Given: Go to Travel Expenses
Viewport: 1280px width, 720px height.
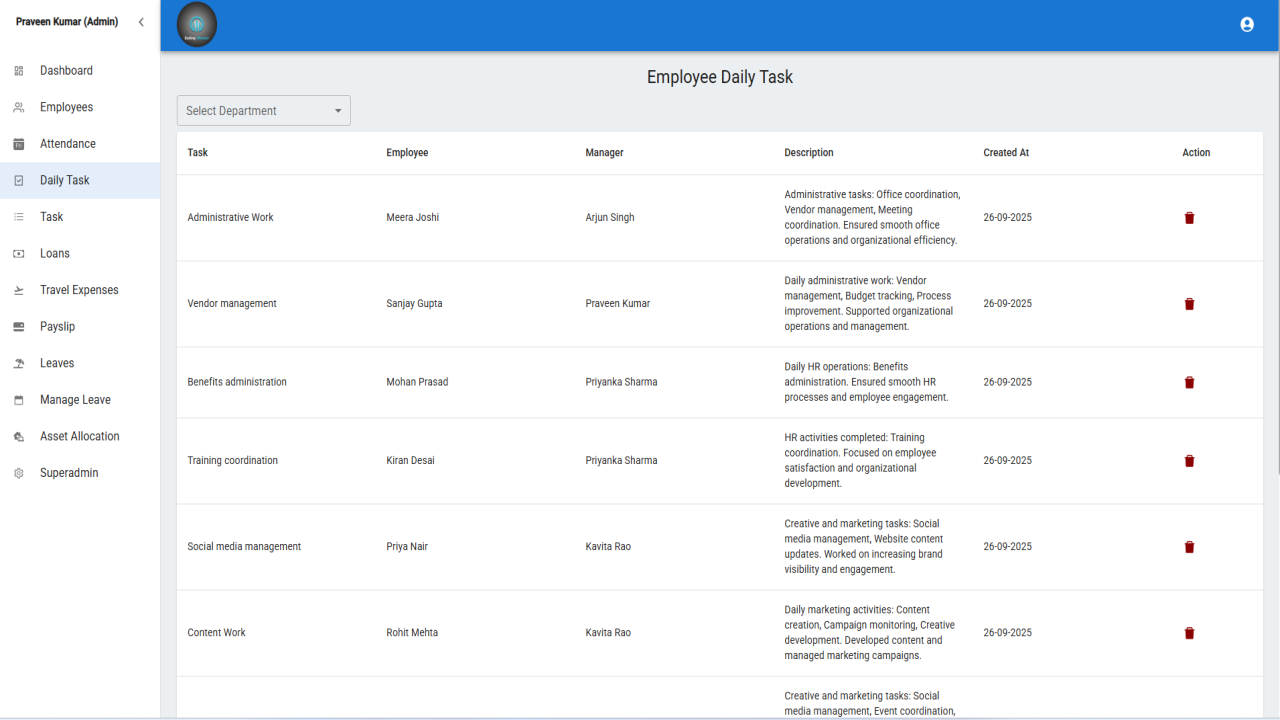Looking at the screenshot, I should (80, 290).
